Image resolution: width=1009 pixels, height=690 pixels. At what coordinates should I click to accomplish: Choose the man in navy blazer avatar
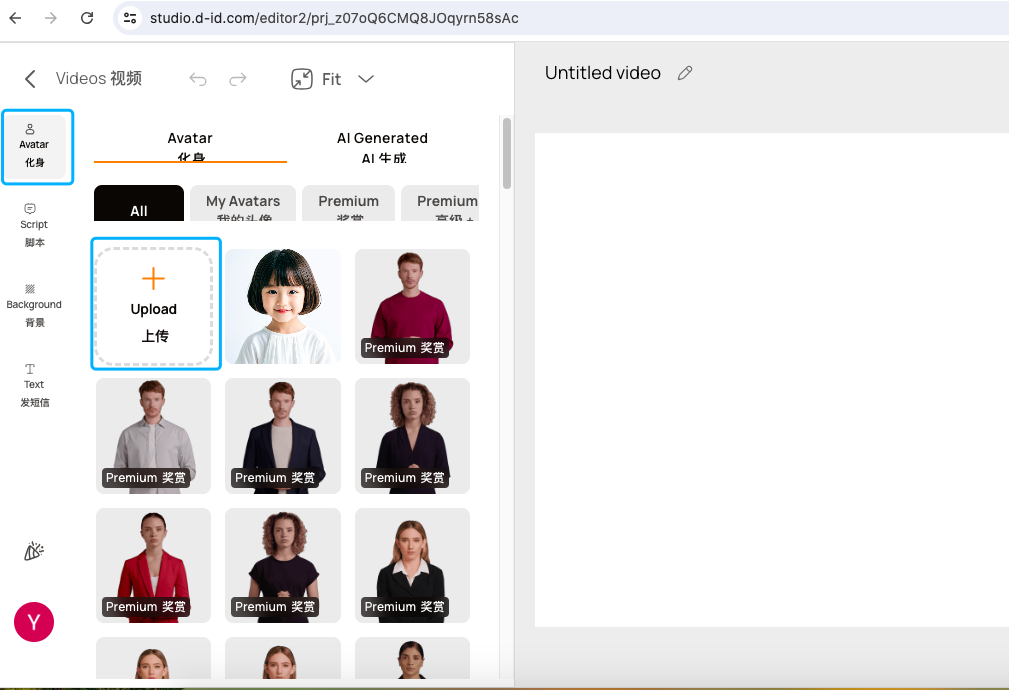tap(283, 436)
